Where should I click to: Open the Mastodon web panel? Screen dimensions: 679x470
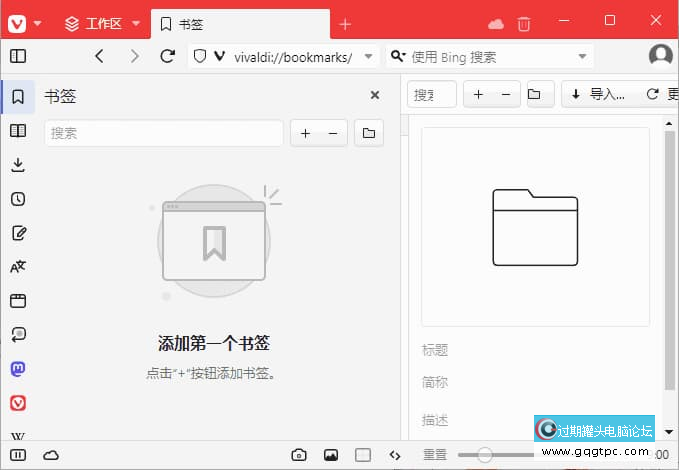pos(18,369)
